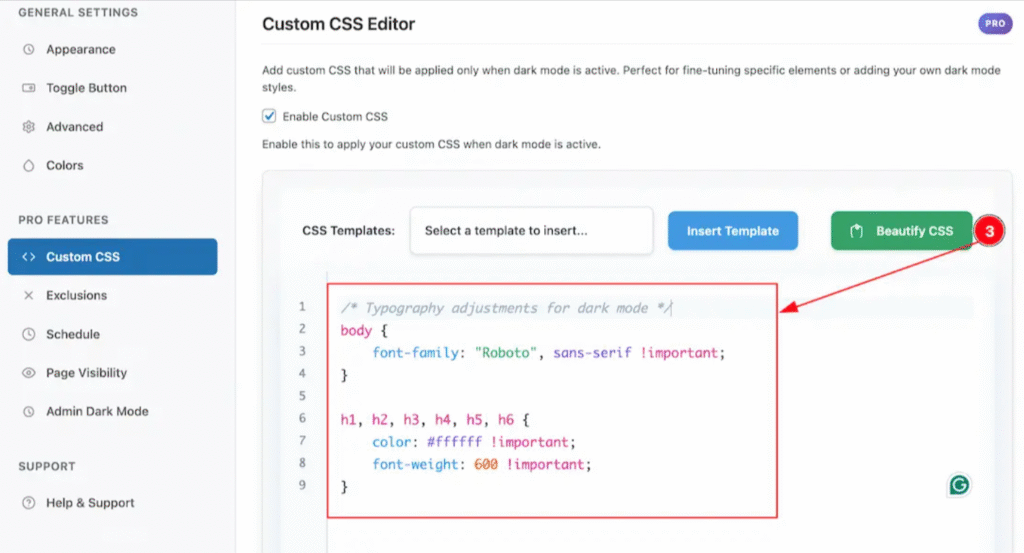Viewport: 1024px width, 553px height.
Task: Click the PRO badge next to the editor title
Action: click(995, 24)
